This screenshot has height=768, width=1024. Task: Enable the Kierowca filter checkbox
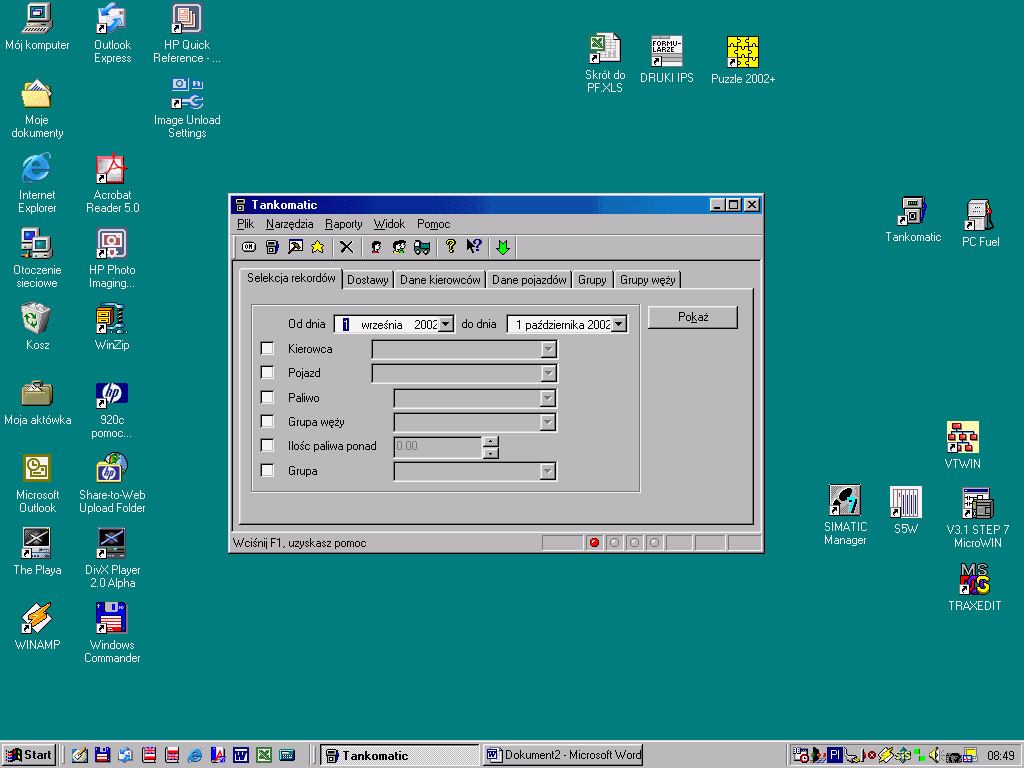pyautogui.click(x=267, y=349)
